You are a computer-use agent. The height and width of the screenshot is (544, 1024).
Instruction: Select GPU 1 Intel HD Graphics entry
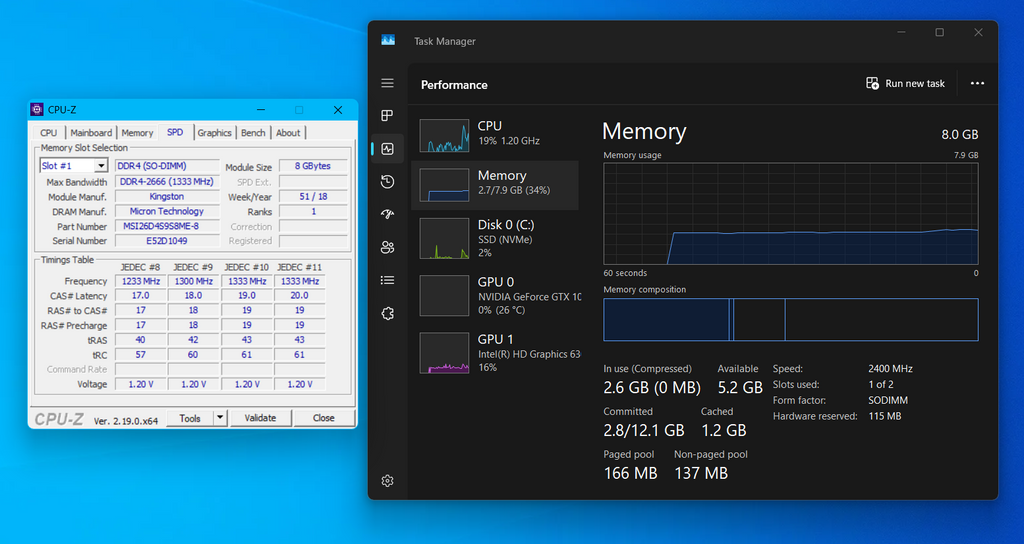coord(495,353)
